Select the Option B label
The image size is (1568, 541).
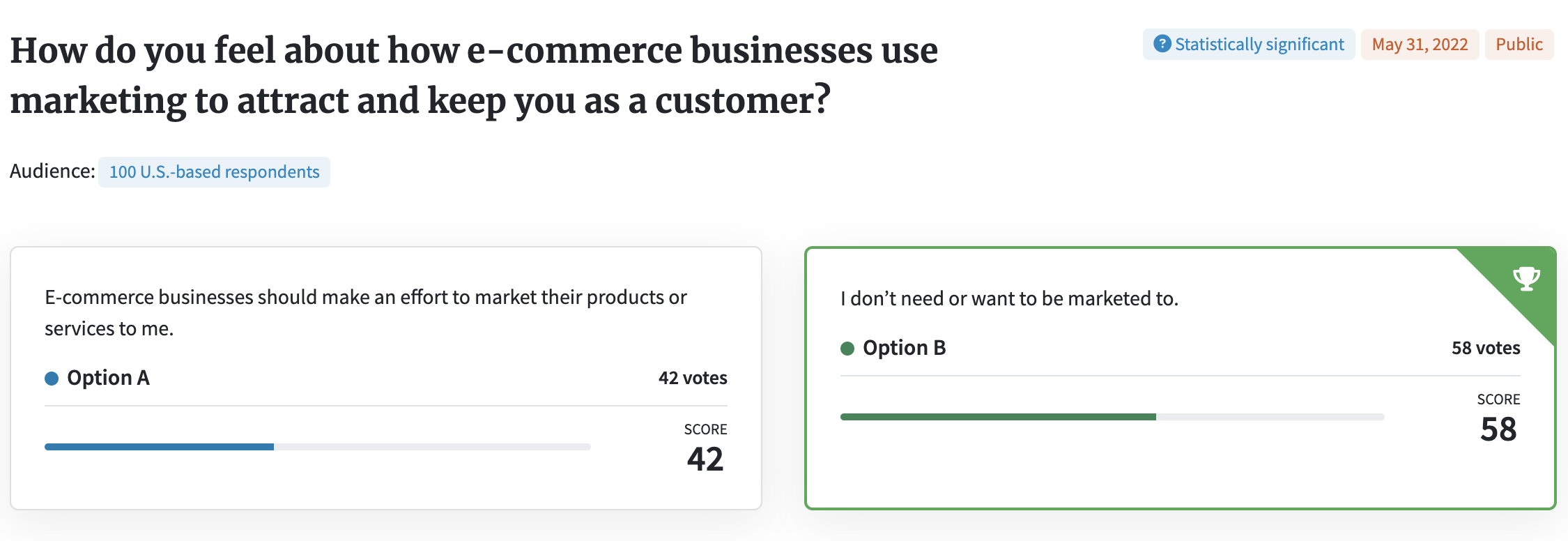[904, 348]
